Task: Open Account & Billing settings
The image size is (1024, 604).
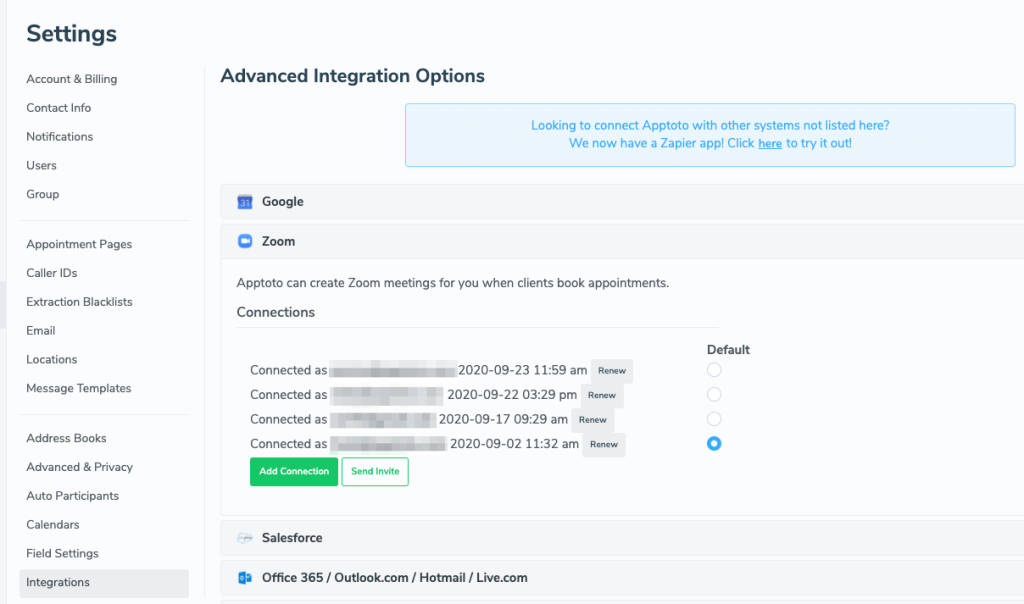Action: click(x=72, y=79)
